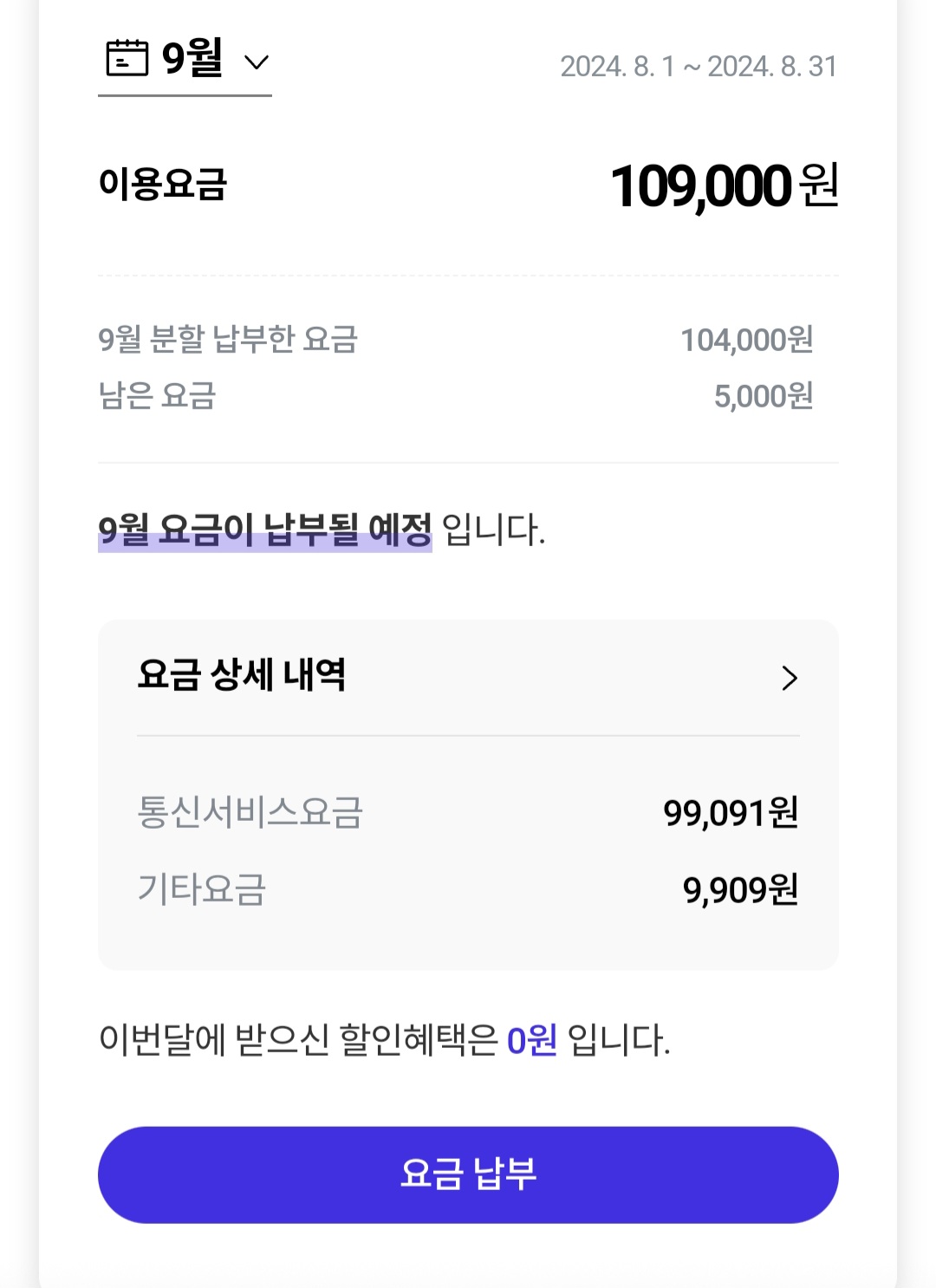This screenshot has height=1288, width=936.
Task: Select the 9월 month label
Action: click(192, 59)
